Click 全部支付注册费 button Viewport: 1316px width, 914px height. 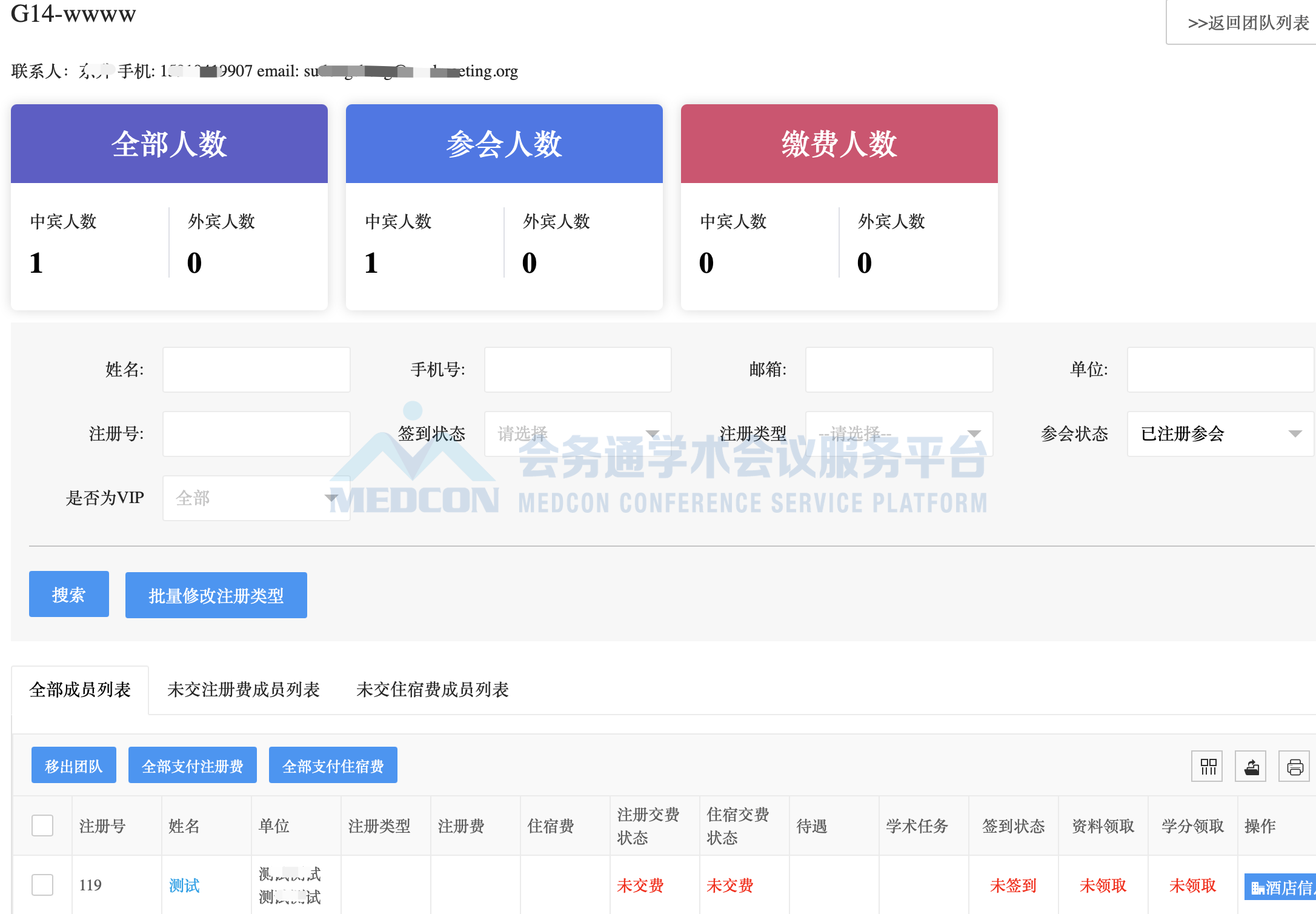tap(193, 765)
